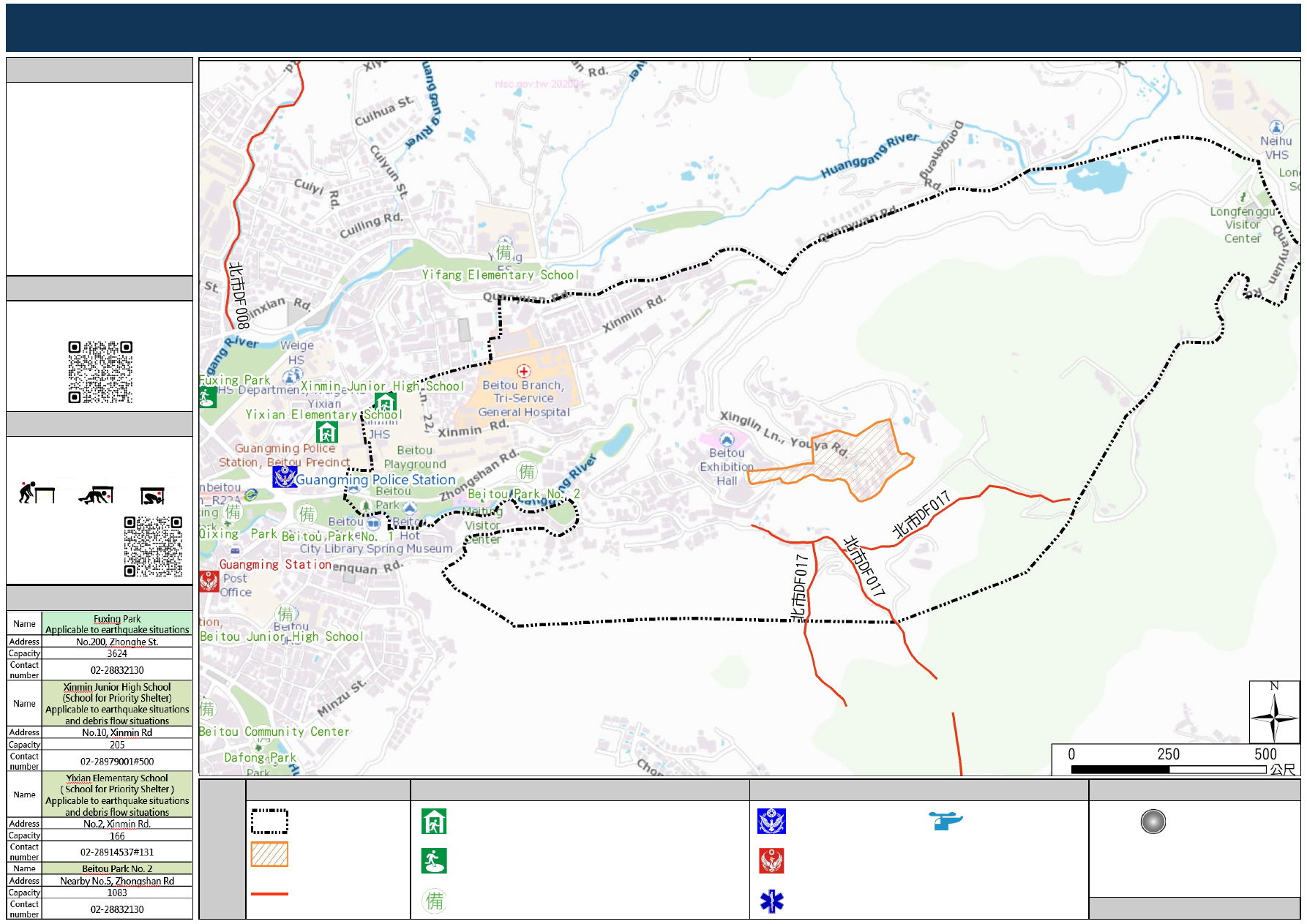Click the 備 marker above Beitou Junior High School

(285, 614)
